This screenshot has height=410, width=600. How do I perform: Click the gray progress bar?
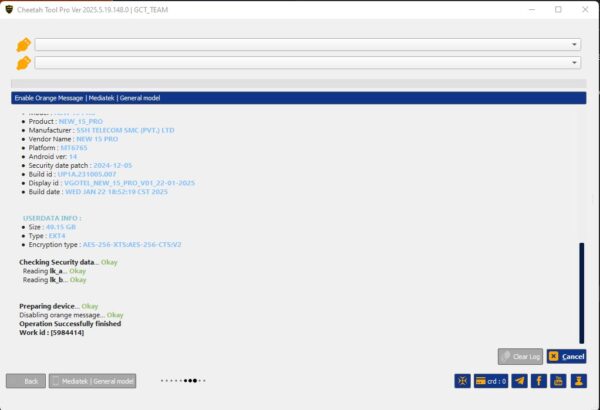point(298,83)
